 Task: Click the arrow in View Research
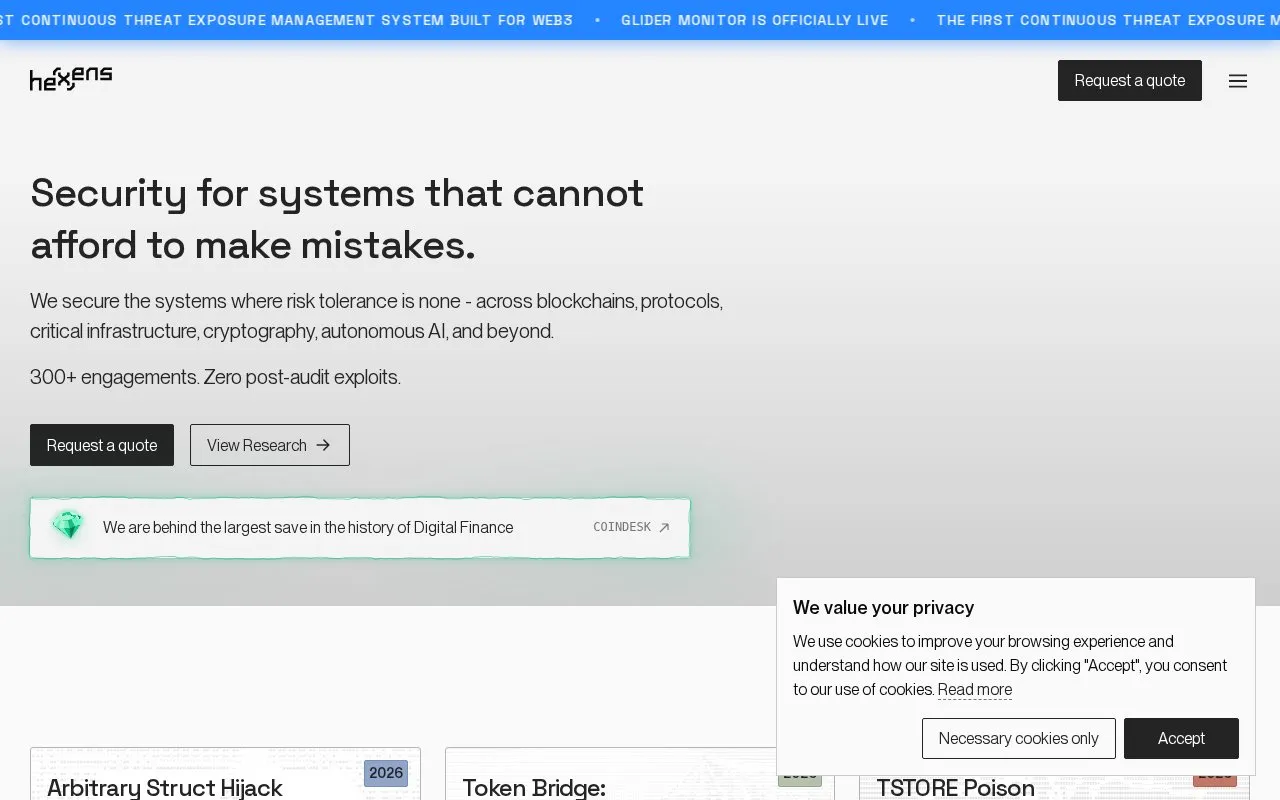coord(323,445)
